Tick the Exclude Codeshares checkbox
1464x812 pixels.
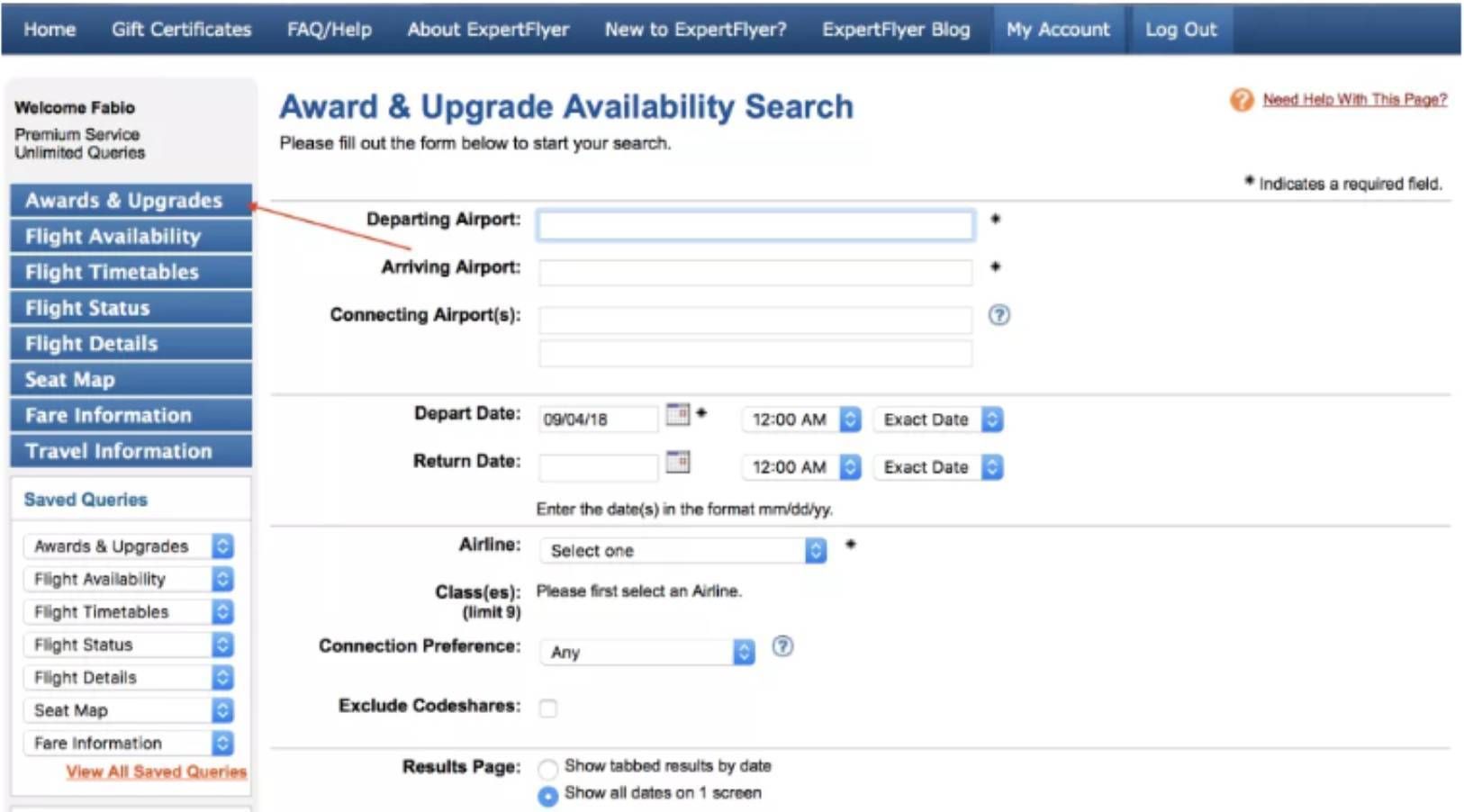(547, 708)
